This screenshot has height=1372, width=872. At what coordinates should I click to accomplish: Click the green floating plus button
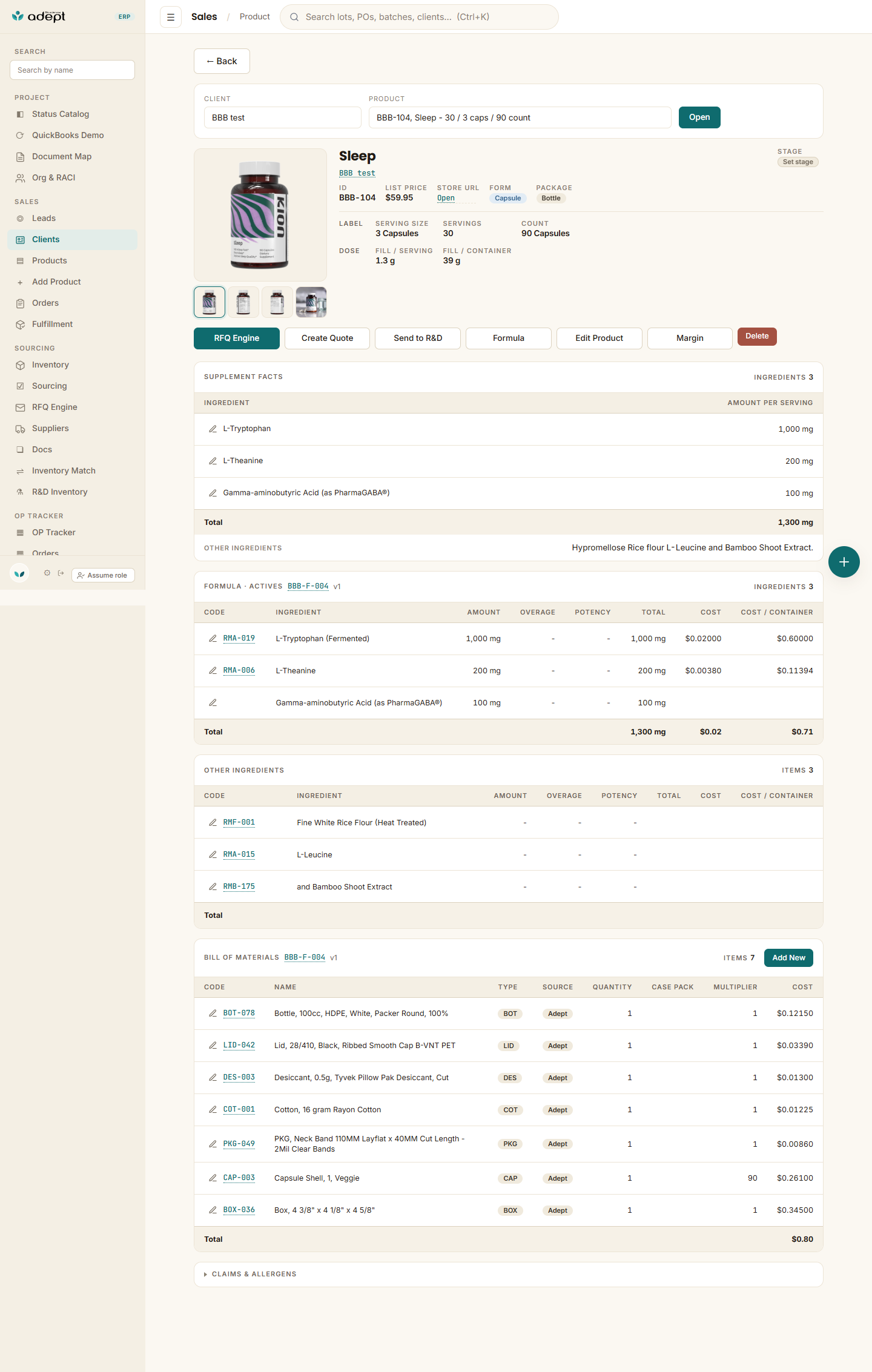[x=844, y=562]
